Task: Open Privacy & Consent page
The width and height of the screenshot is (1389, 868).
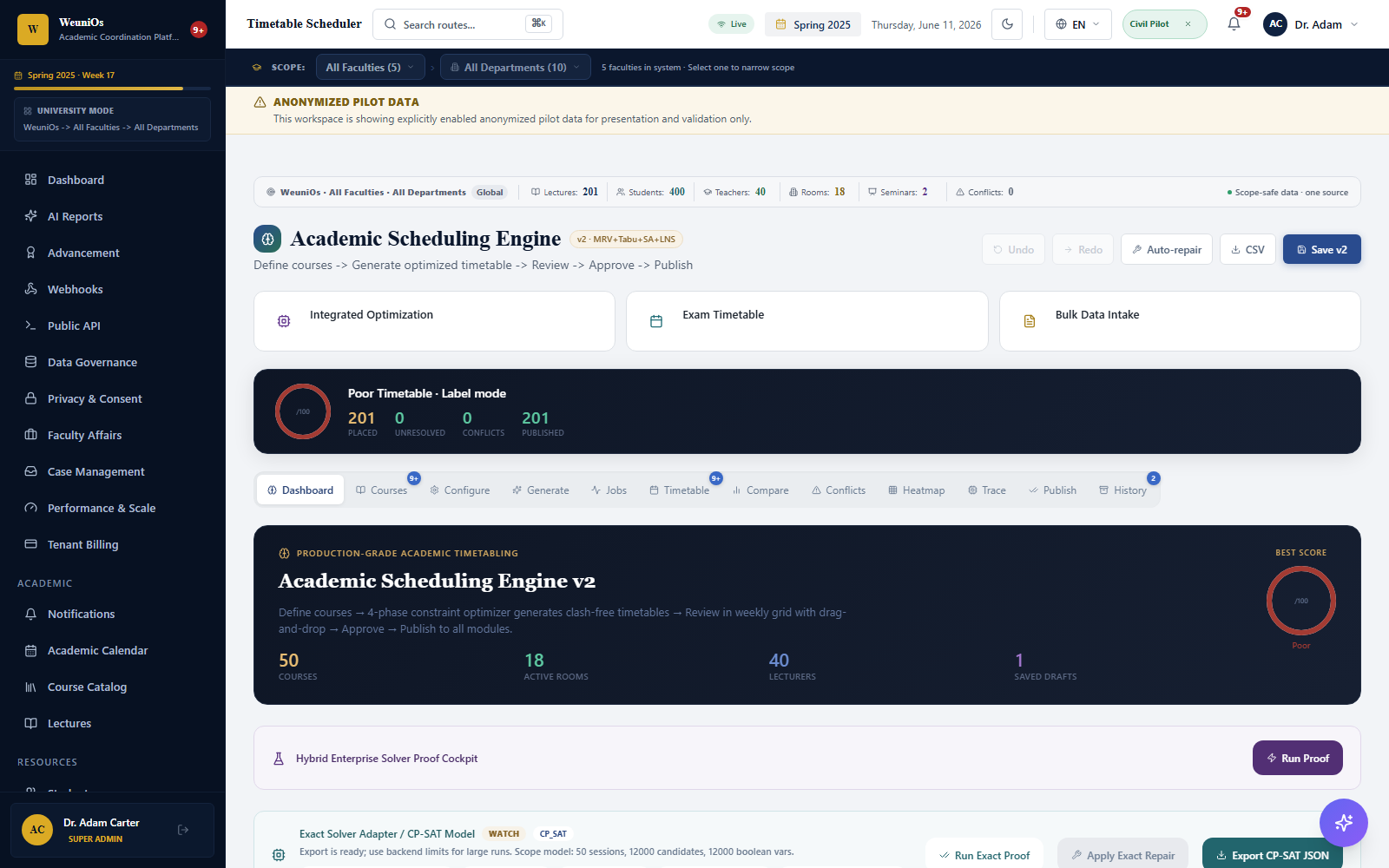Action: 113,398
